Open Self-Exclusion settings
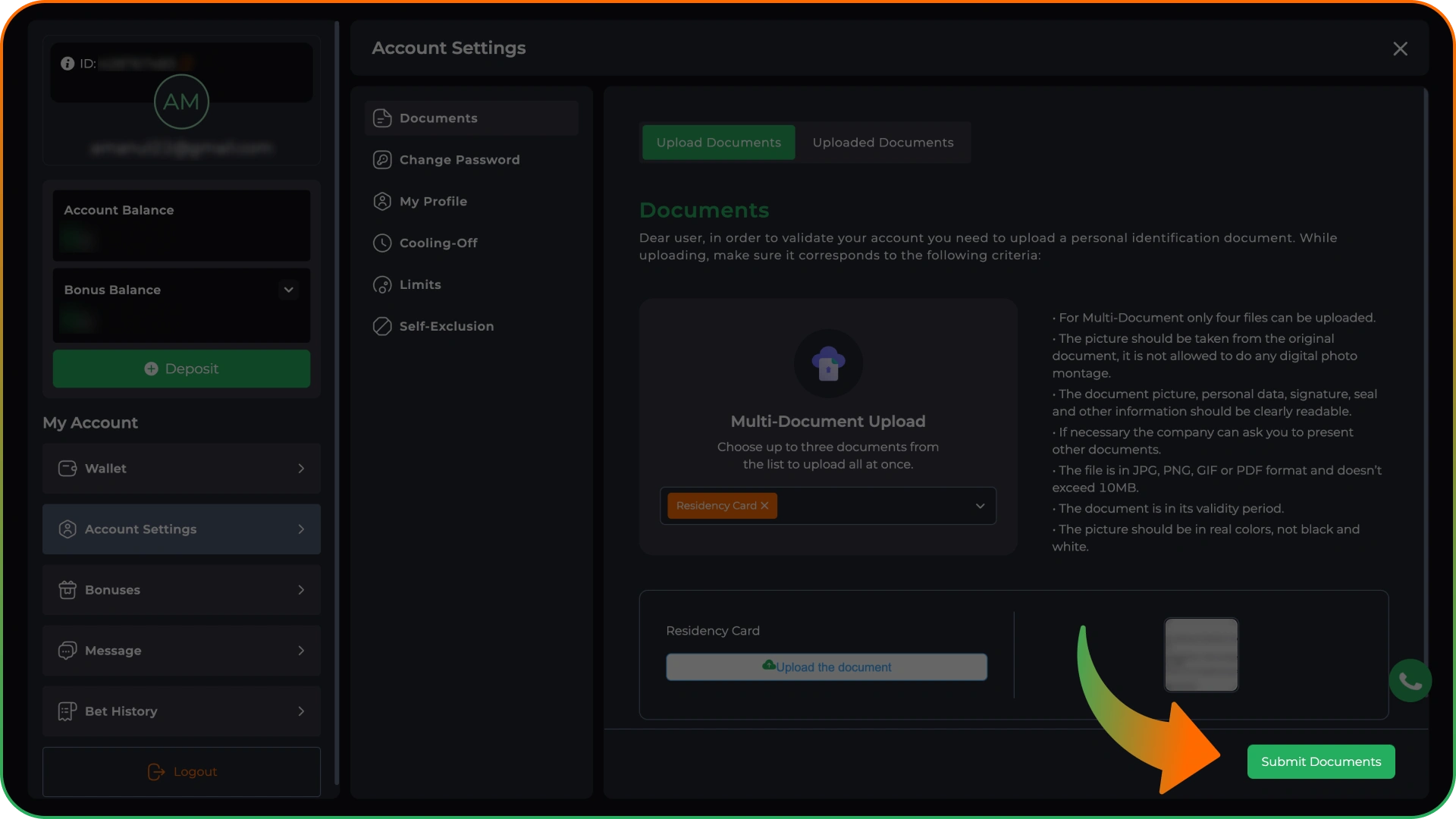Viewport: 1456px width, 819px height. (x=471, y=327)
